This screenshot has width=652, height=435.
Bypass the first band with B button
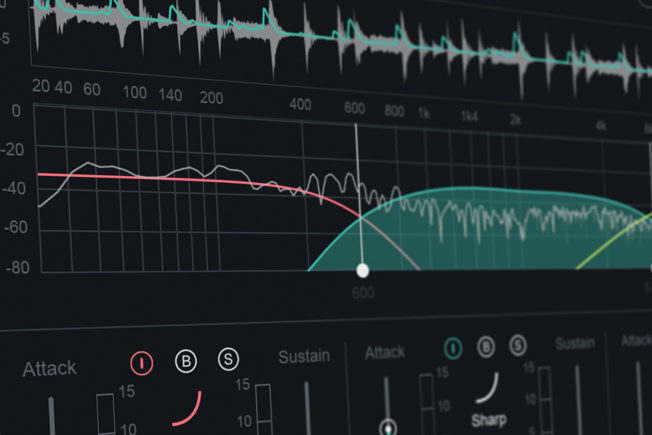coord(187,362)
